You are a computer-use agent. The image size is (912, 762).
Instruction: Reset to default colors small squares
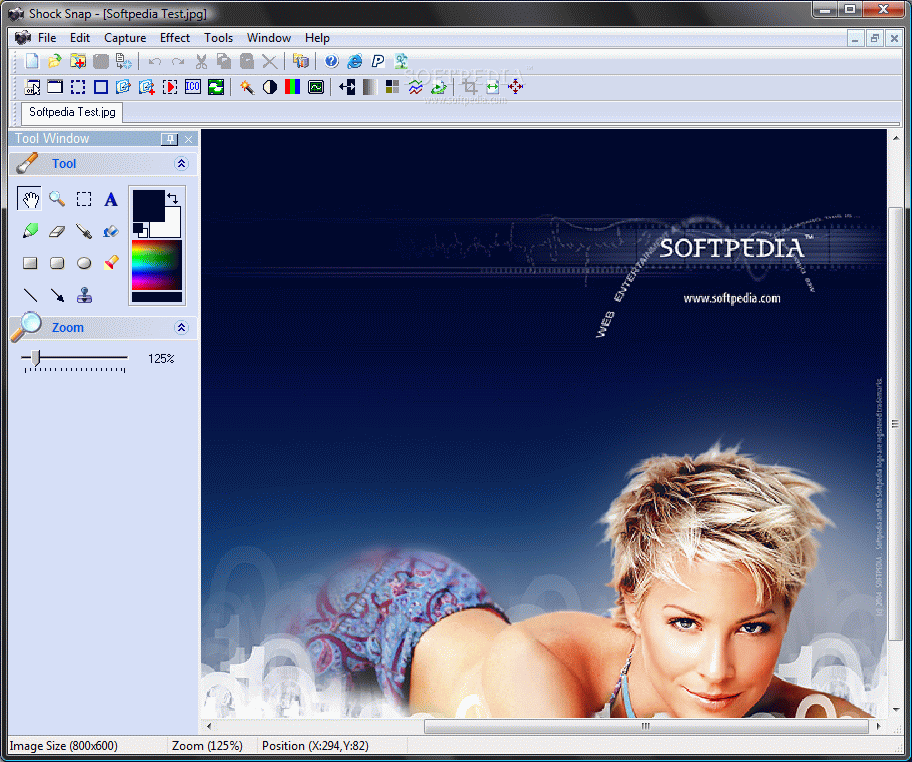point(140,229)
